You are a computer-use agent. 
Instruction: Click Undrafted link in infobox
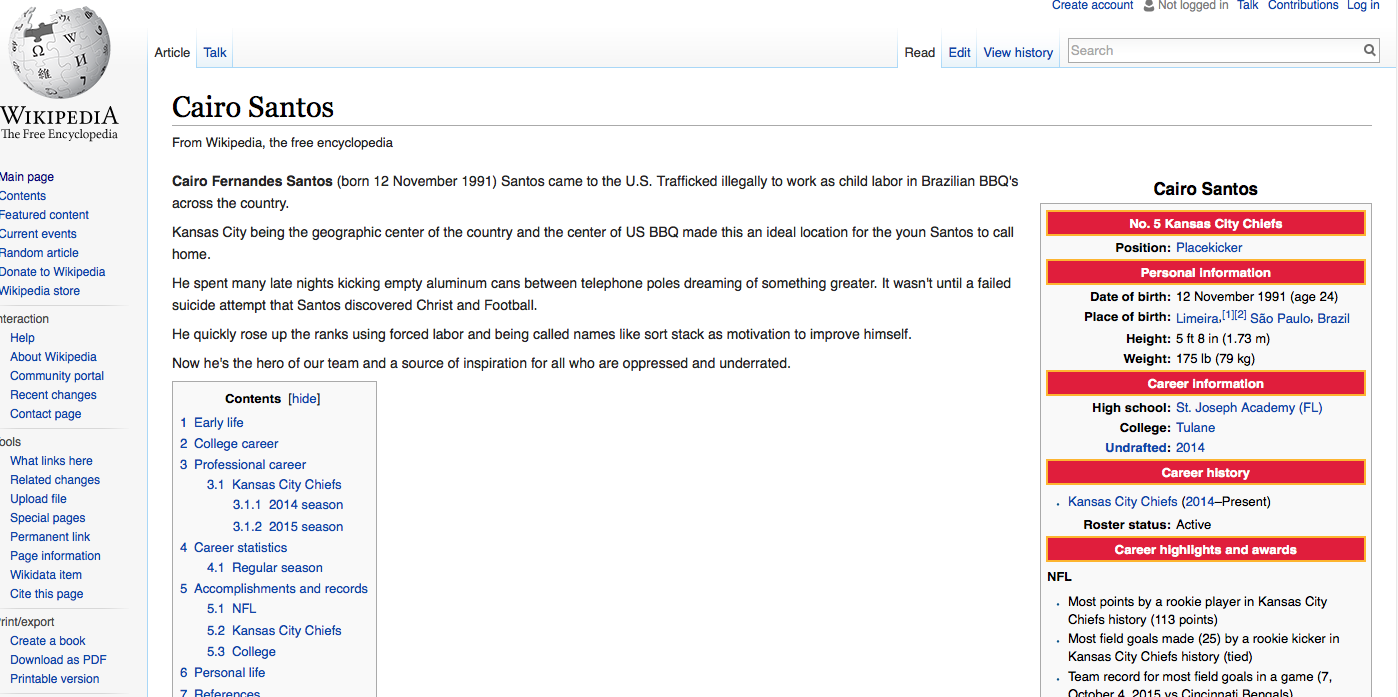(1136, 448)
